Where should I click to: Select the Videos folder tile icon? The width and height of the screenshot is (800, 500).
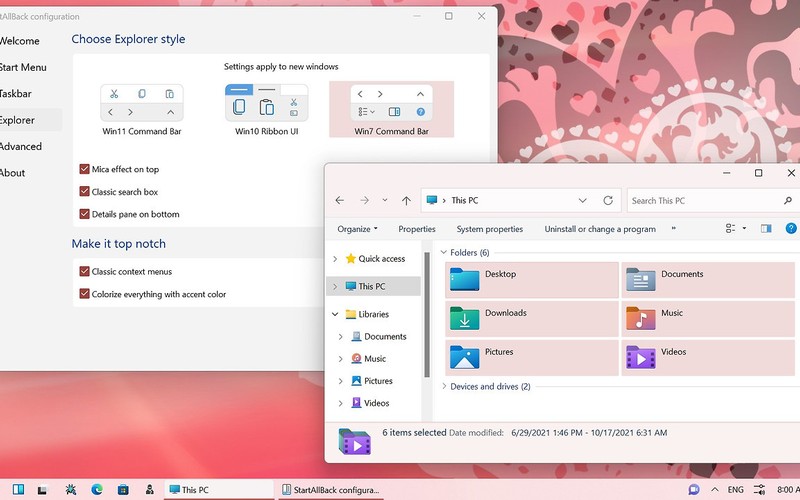(x=640, y=357)
